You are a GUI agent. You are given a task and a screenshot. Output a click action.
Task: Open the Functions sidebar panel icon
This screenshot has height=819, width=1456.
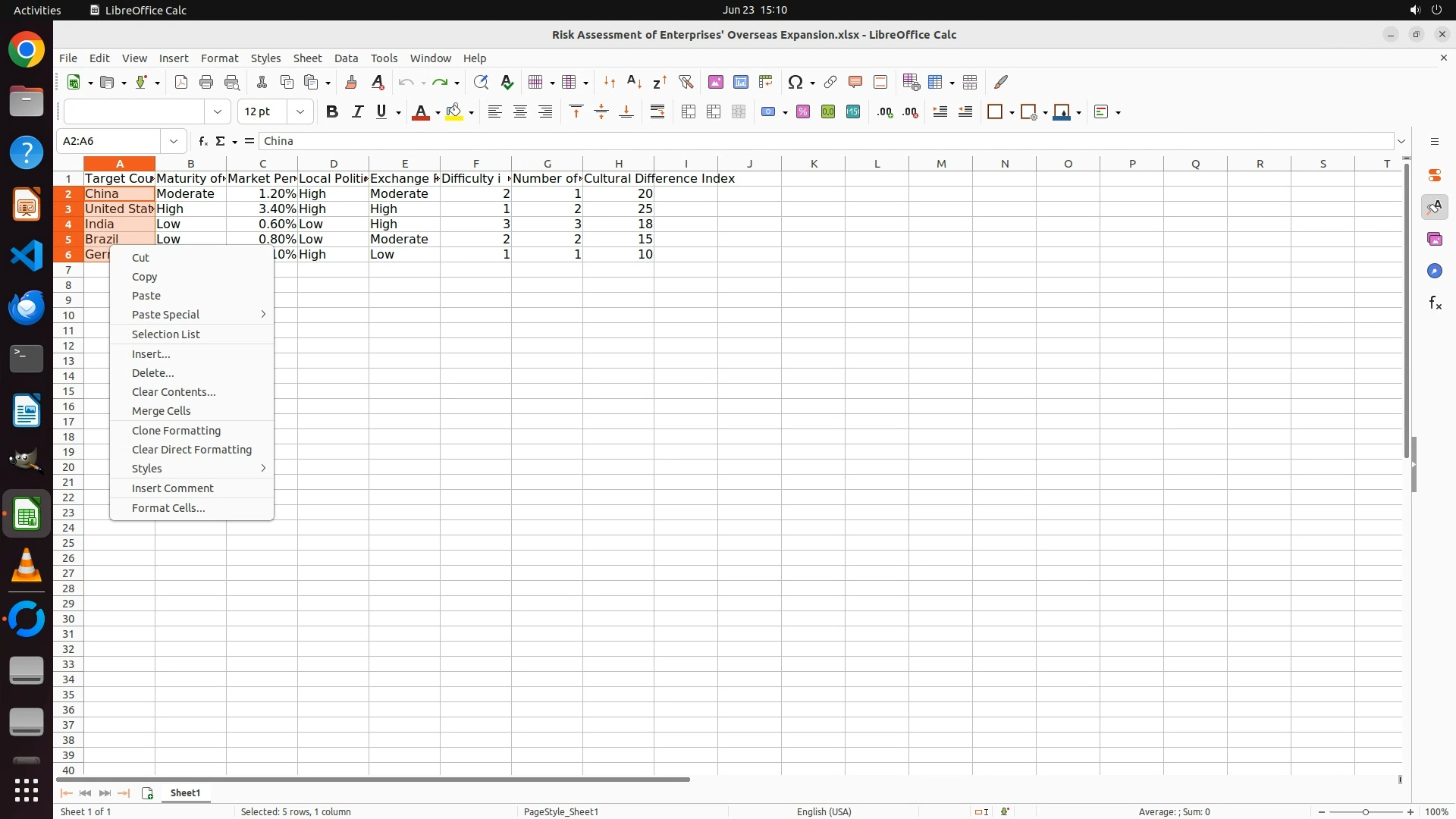click(x=1435, y=303)
